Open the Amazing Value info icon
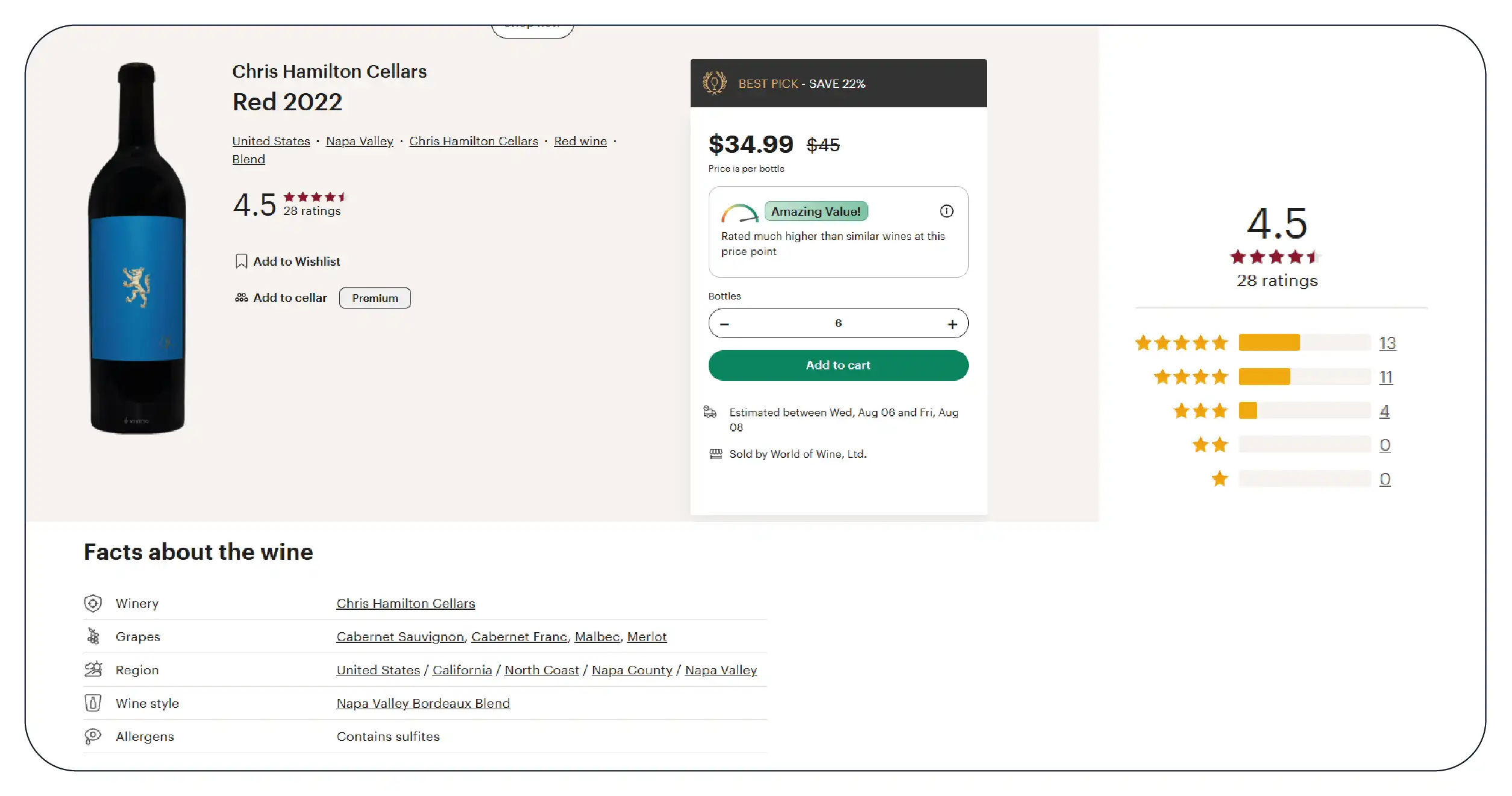 [946, 211]
